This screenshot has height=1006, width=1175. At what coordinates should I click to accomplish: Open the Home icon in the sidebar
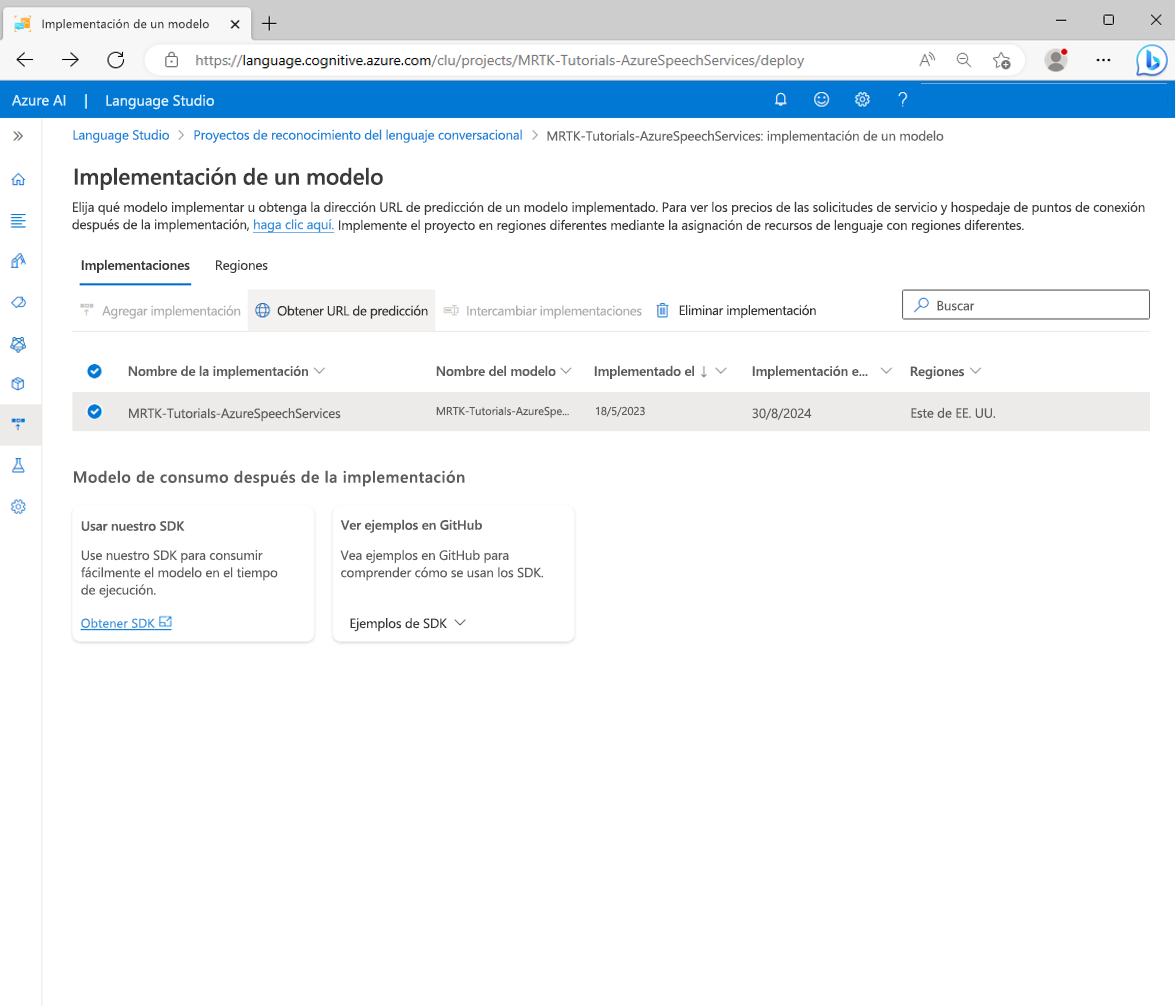[18, 179]
